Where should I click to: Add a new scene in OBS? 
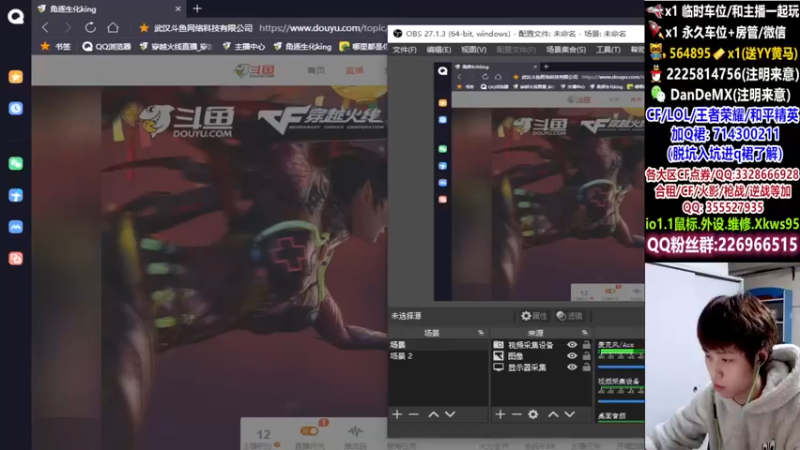397,414
